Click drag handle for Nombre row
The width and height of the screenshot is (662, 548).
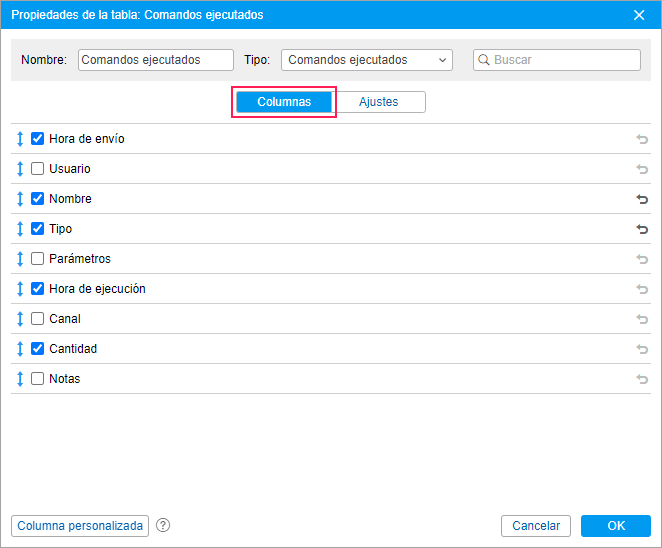coord(20,199)
